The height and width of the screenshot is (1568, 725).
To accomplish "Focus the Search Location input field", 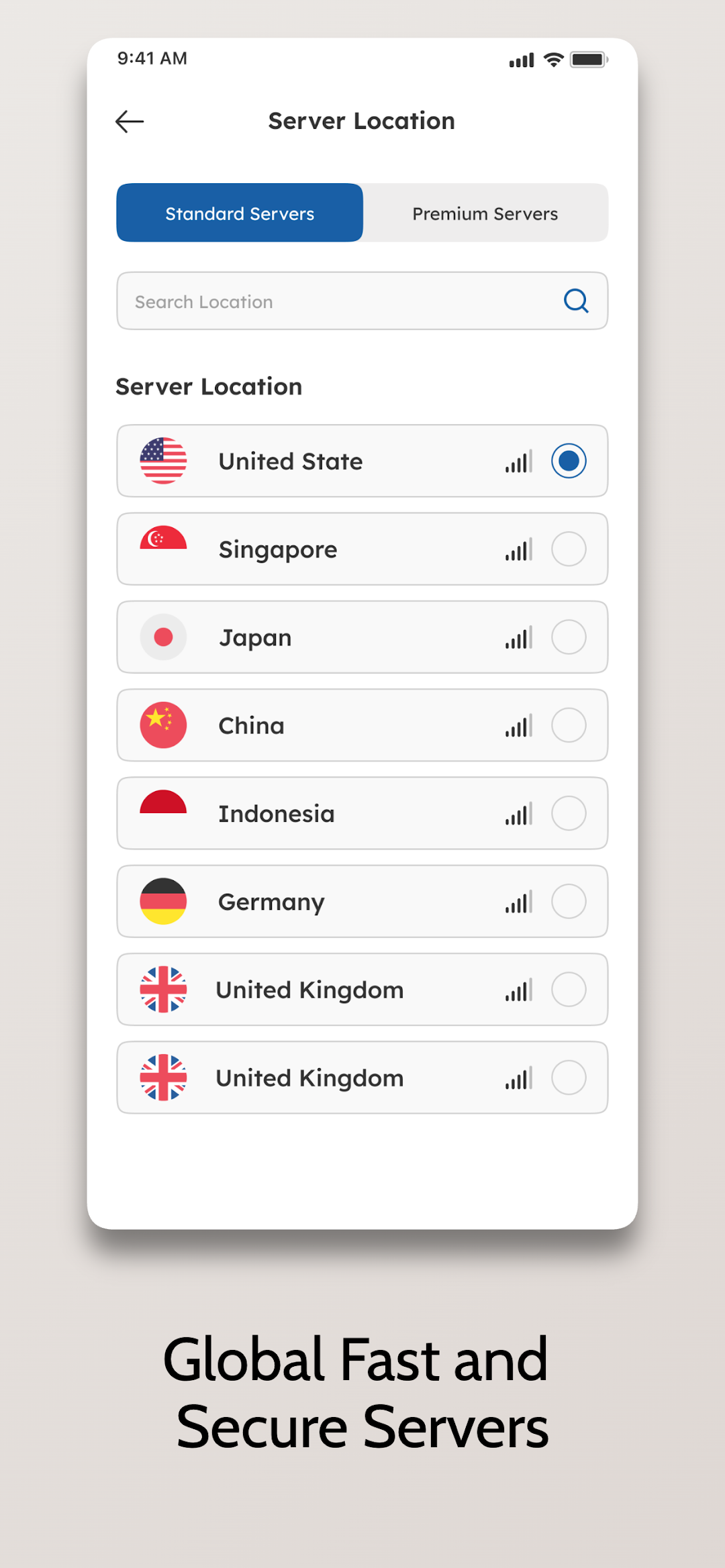I will [362, 301].
